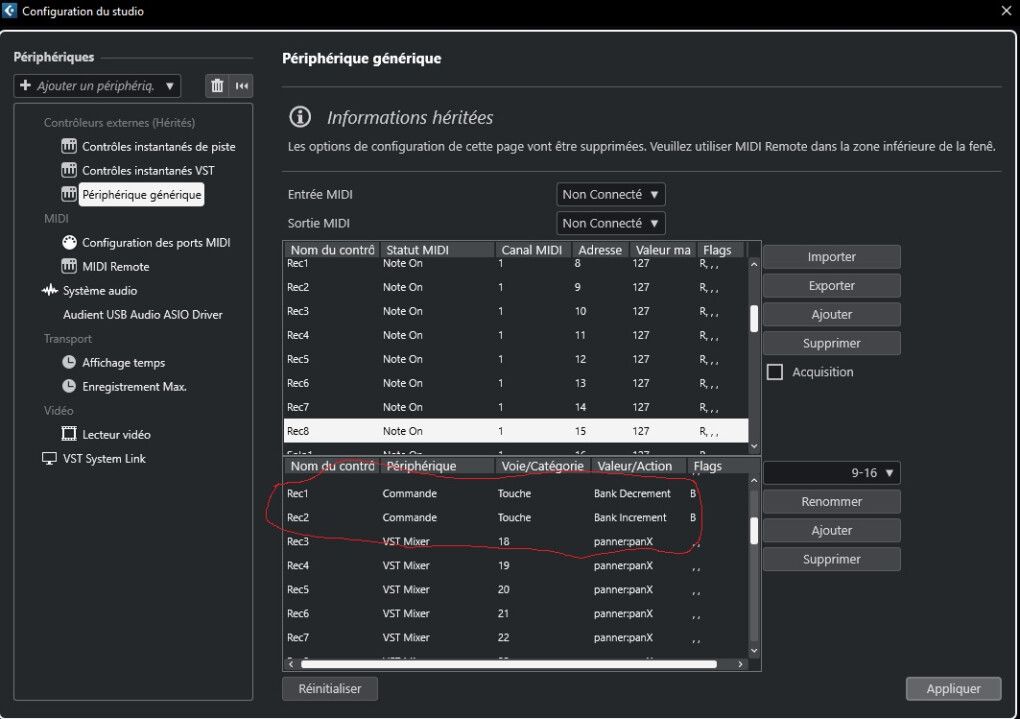Open the Sortie MIDI dropdown
The image size is (1020, 719).
point(610,223)
